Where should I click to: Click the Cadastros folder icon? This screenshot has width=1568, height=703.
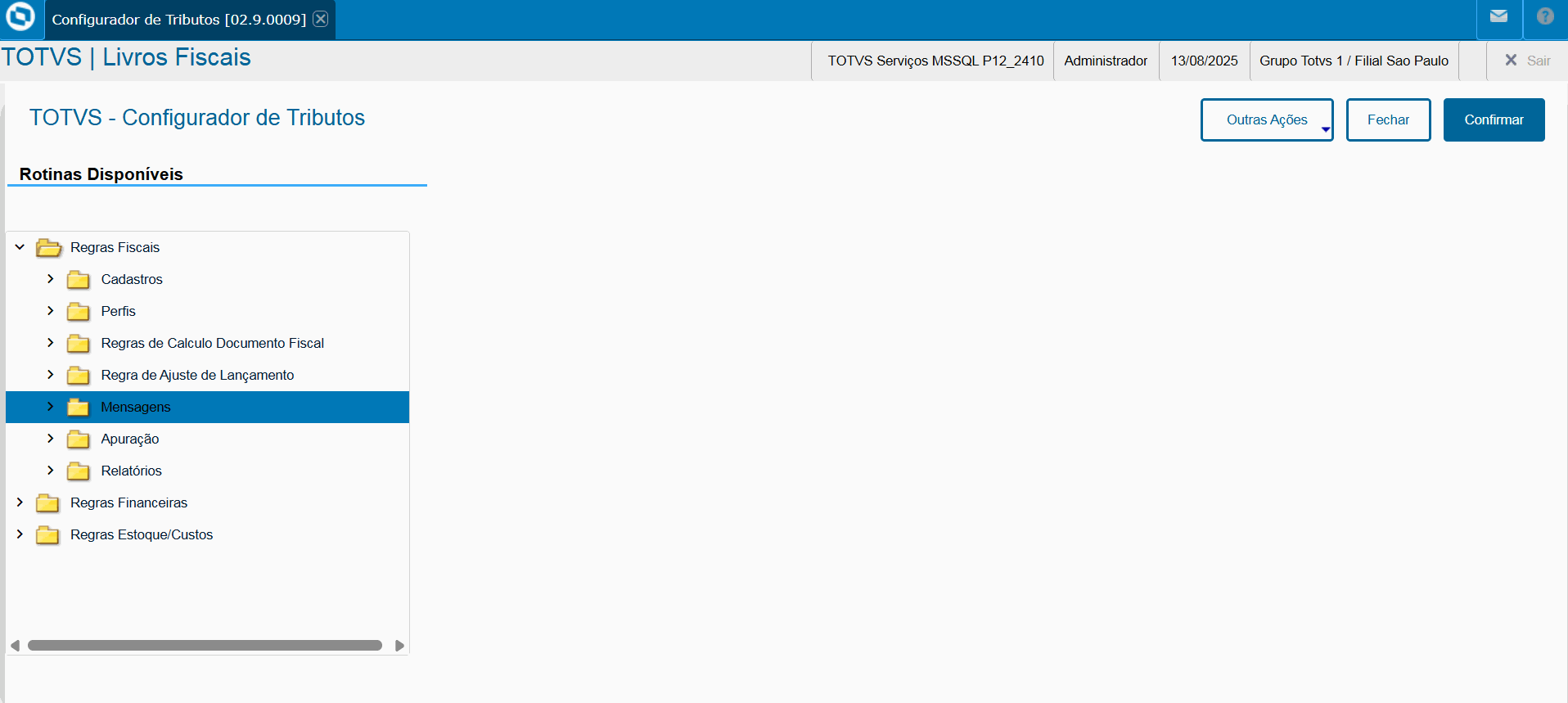point(79,280)
